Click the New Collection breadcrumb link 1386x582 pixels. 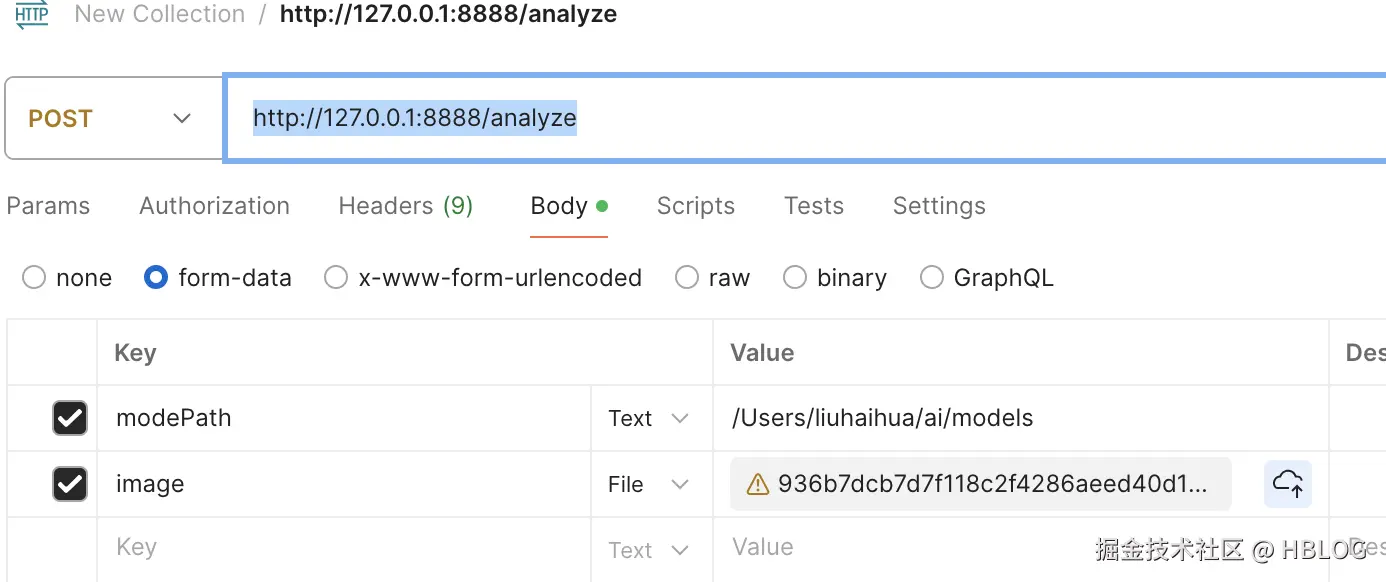pyautogui.click(x=160, y=14)
